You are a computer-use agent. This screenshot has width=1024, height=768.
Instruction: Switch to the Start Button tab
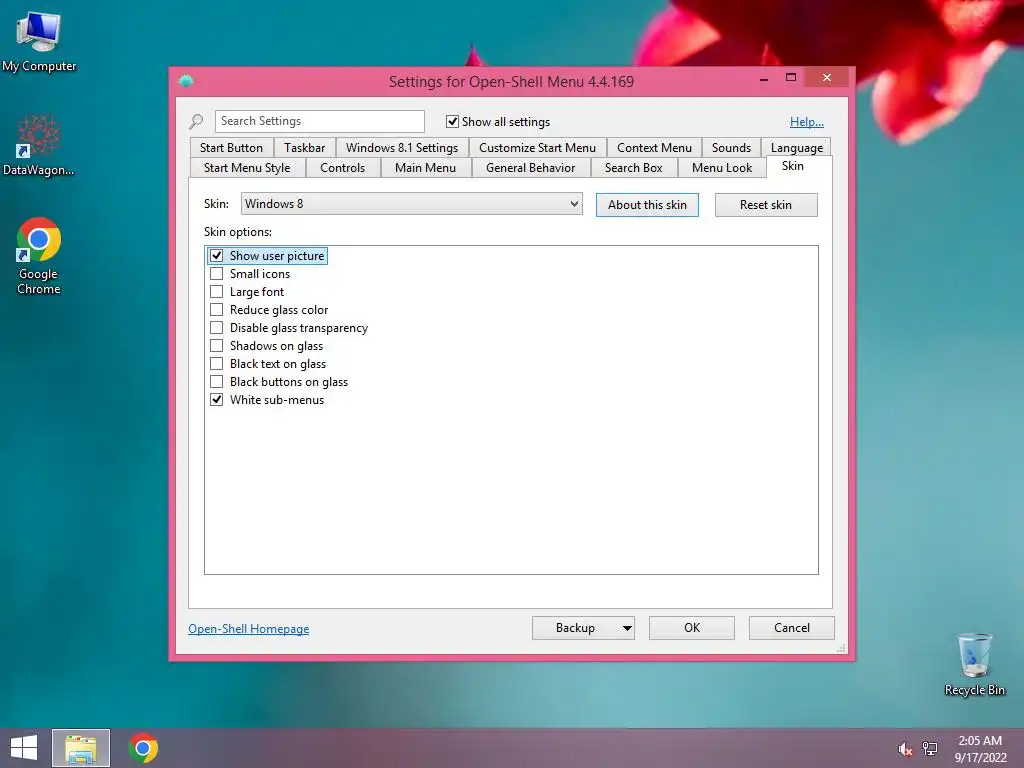pyautogui.click(x=231, y=148)
